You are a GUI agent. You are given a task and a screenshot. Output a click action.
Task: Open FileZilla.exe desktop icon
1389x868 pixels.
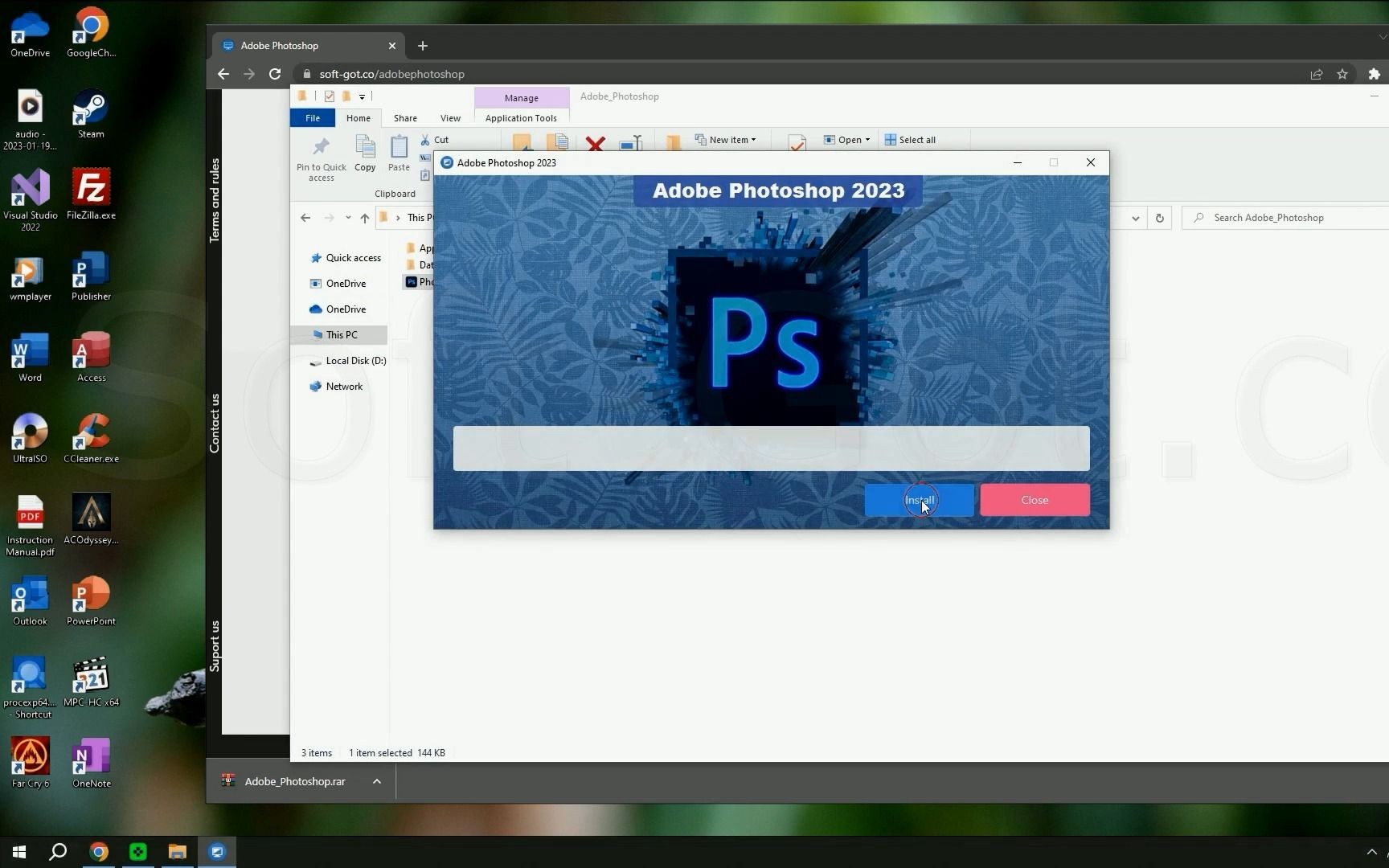91,194
